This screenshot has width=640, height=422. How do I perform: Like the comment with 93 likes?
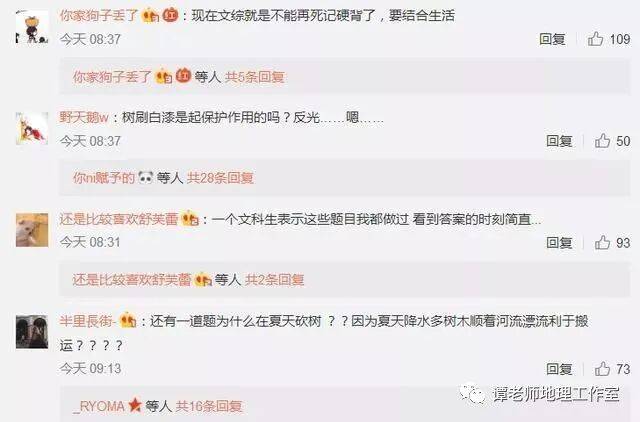602,243
